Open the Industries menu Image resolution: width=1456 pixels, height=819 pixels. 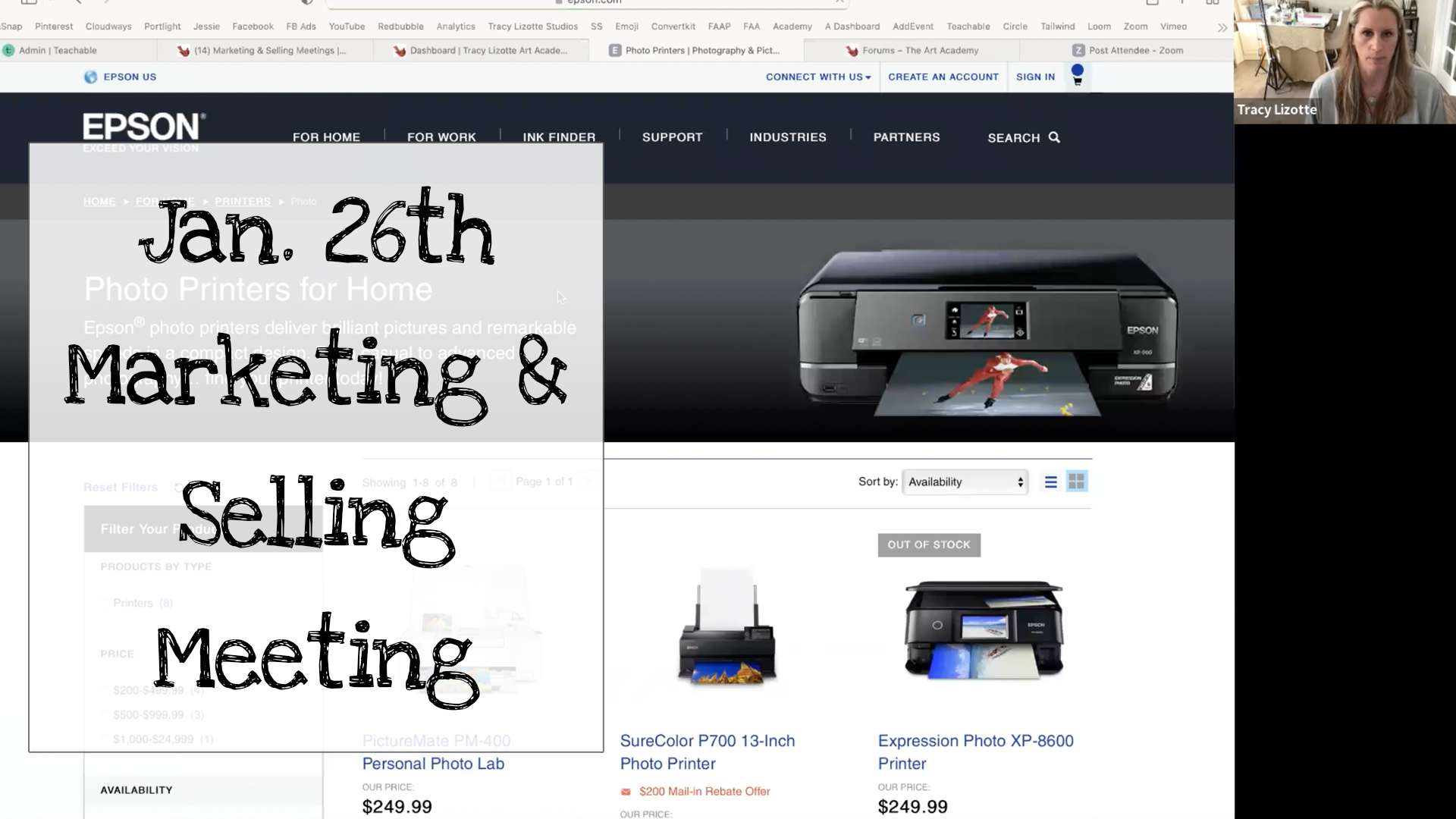pos(788,137)
